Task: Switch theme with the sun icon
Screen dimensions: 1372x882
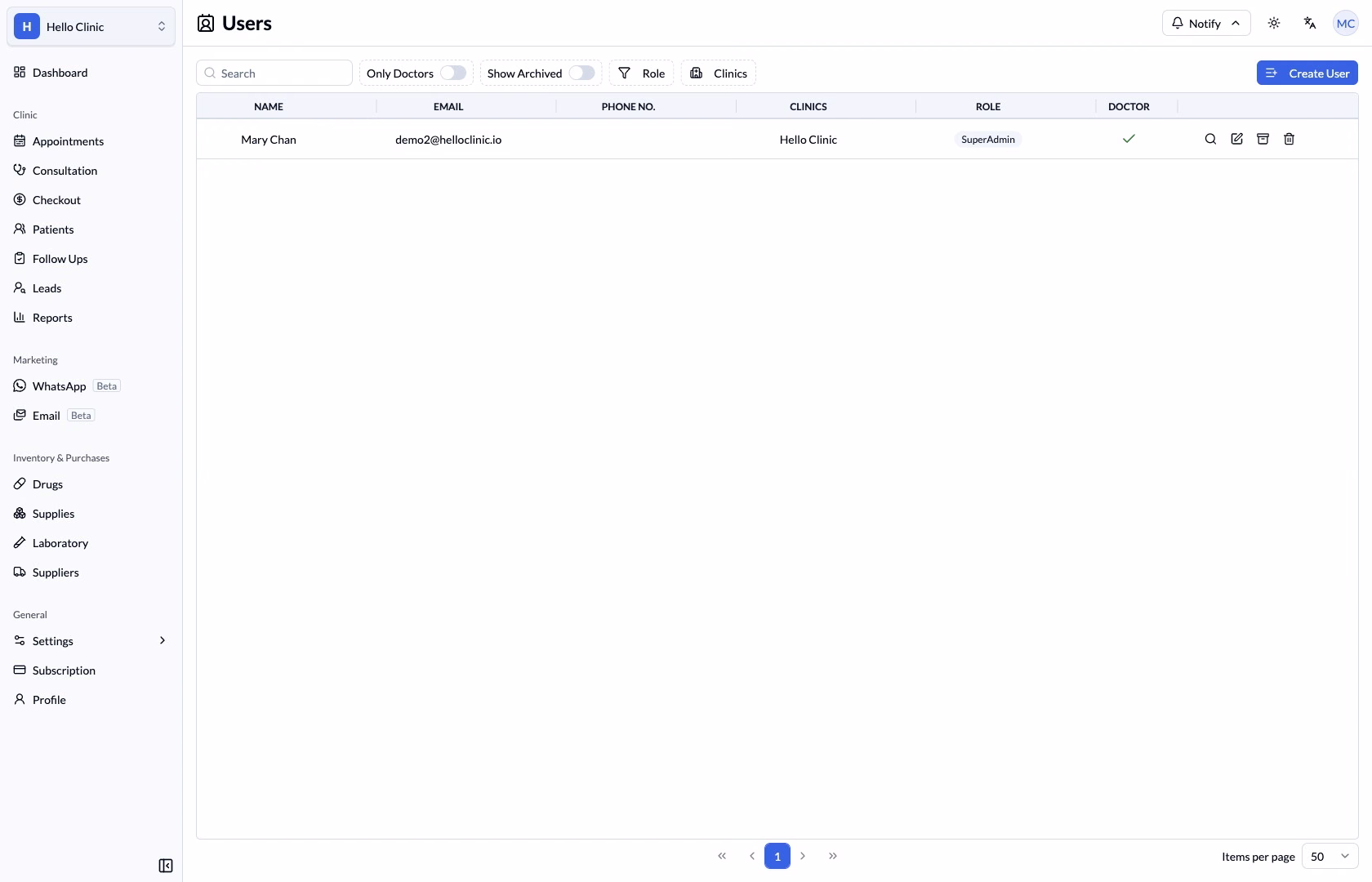Action: tap(1274, 23)
